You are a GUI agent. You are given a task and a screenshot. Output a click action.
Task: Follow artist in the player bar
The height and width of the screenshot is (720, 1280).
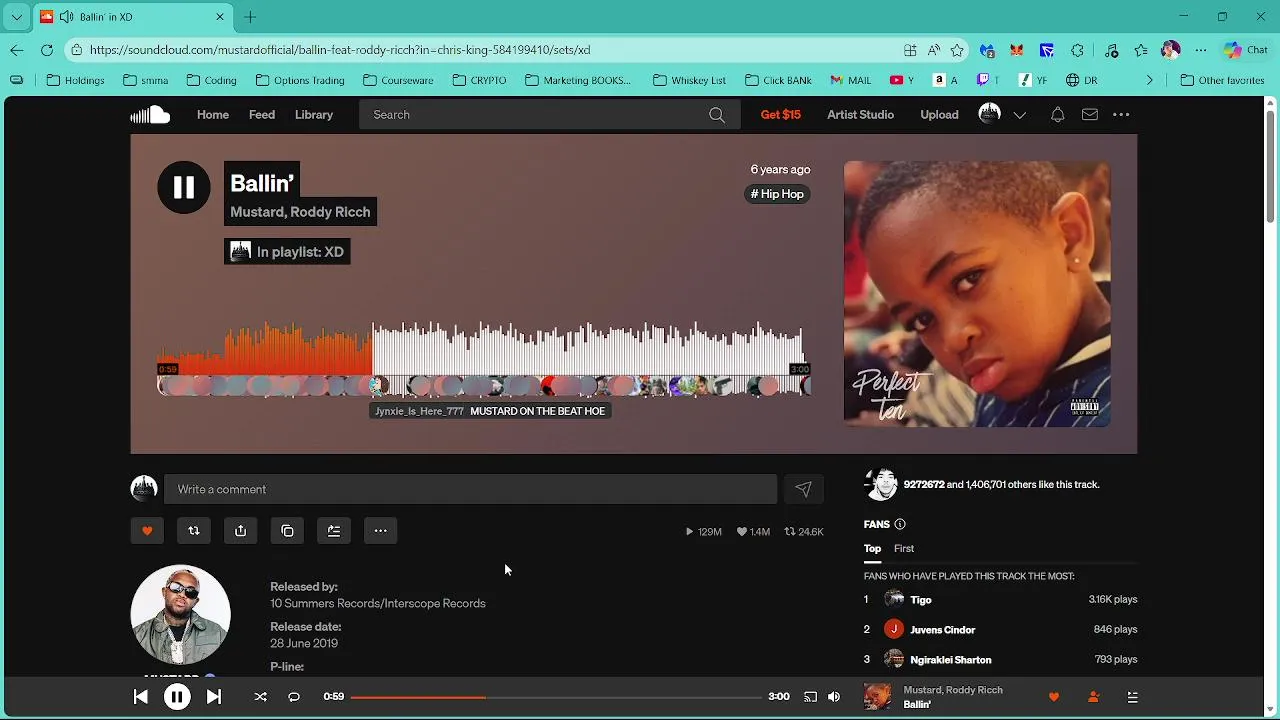(1093, 697)
